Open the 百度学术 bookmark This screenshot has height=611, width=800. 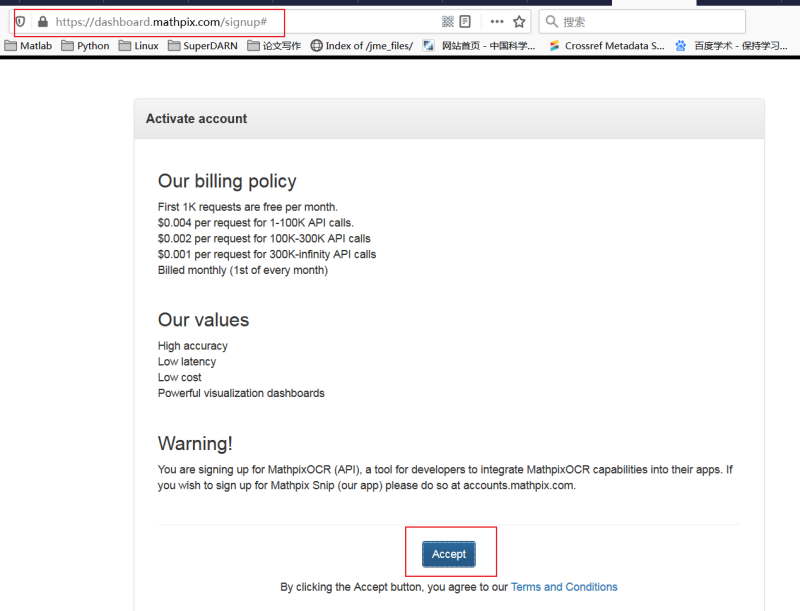click(731, 46)
